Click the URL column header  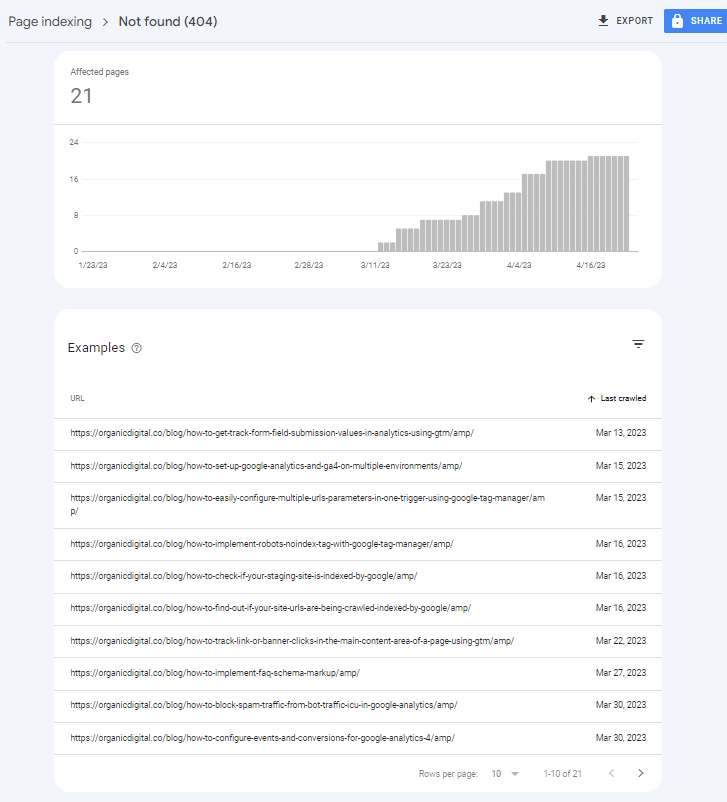77,398
